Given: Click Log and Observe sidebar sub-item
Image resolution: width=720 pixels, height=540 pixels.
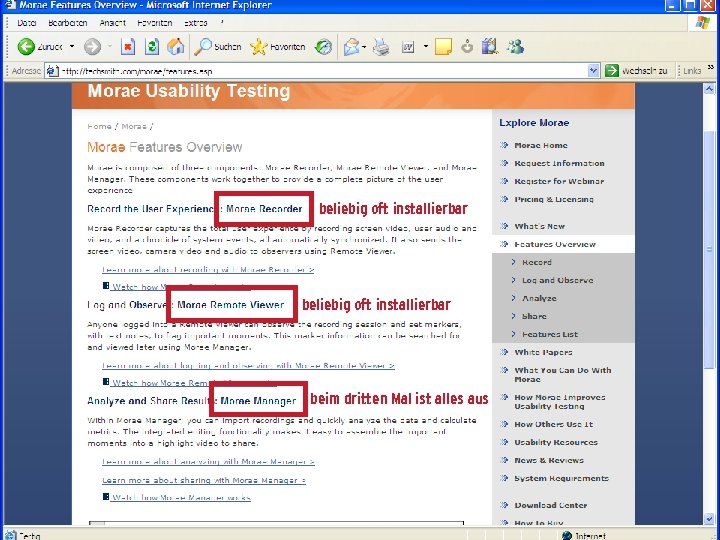Looking at the screenshot, I should pos(557,280).
